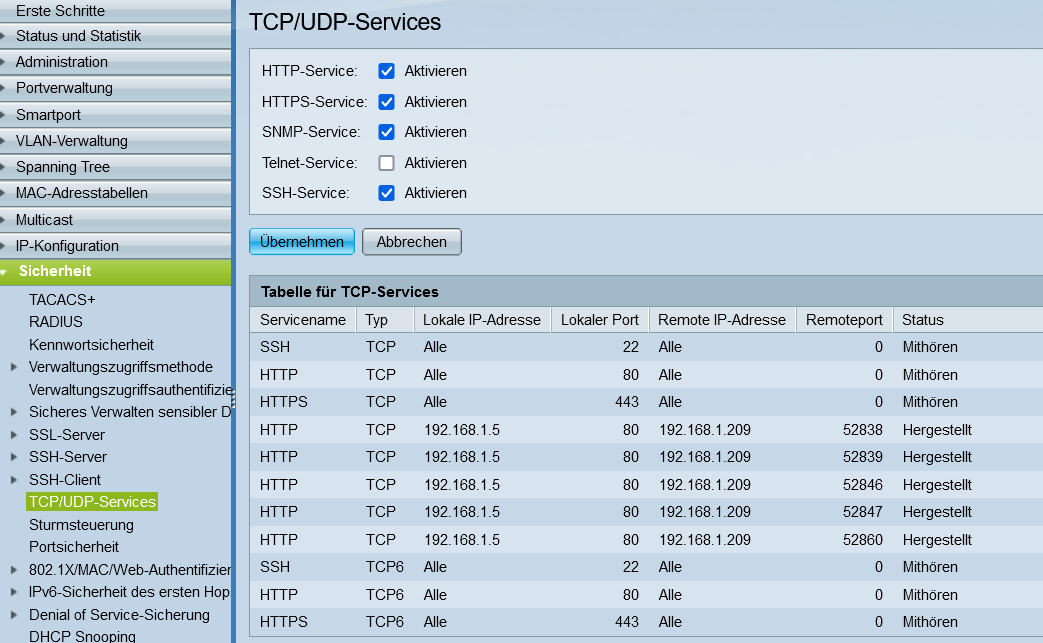Click the Remote IP-Adresse column header
The image size is (1043, 643).
pyautogui.click(x=722, y=320)
